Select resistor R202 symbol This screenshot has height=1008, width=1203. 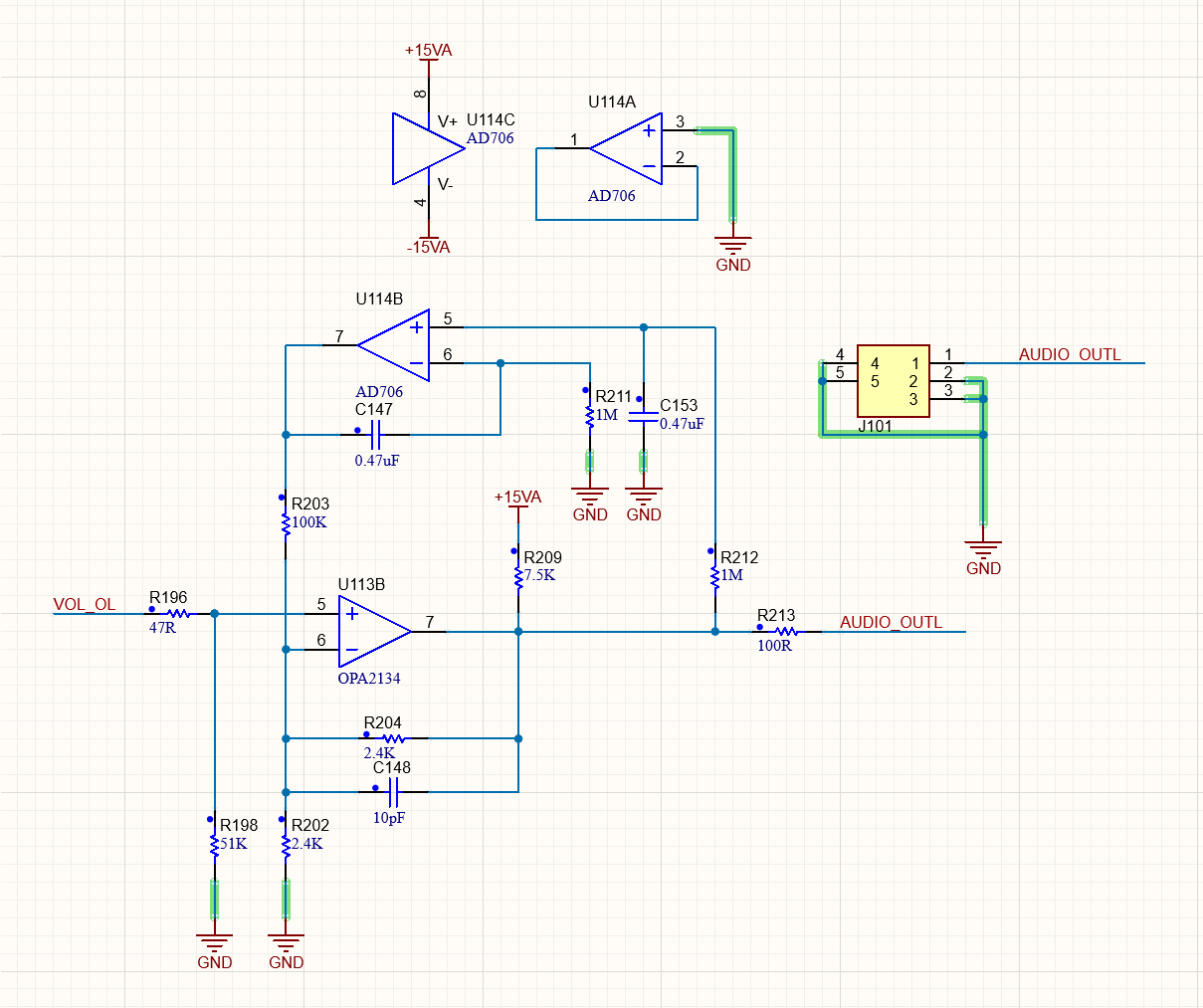tap(286, 846)
